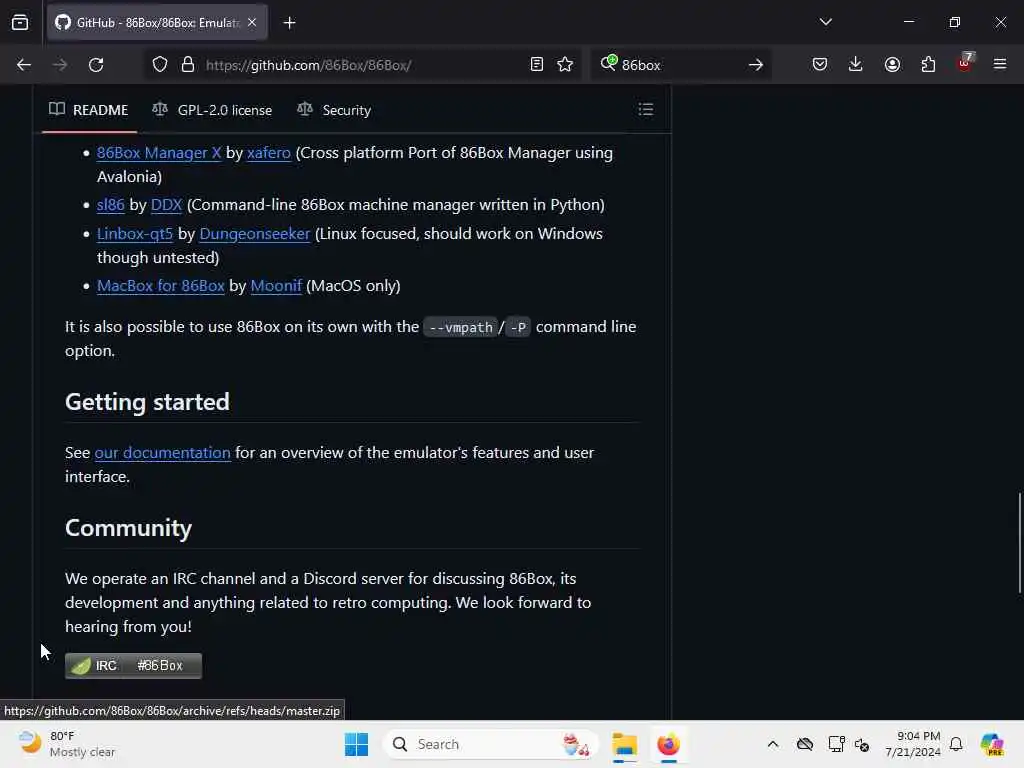Open the Downloads panel

tap(856, 65)
